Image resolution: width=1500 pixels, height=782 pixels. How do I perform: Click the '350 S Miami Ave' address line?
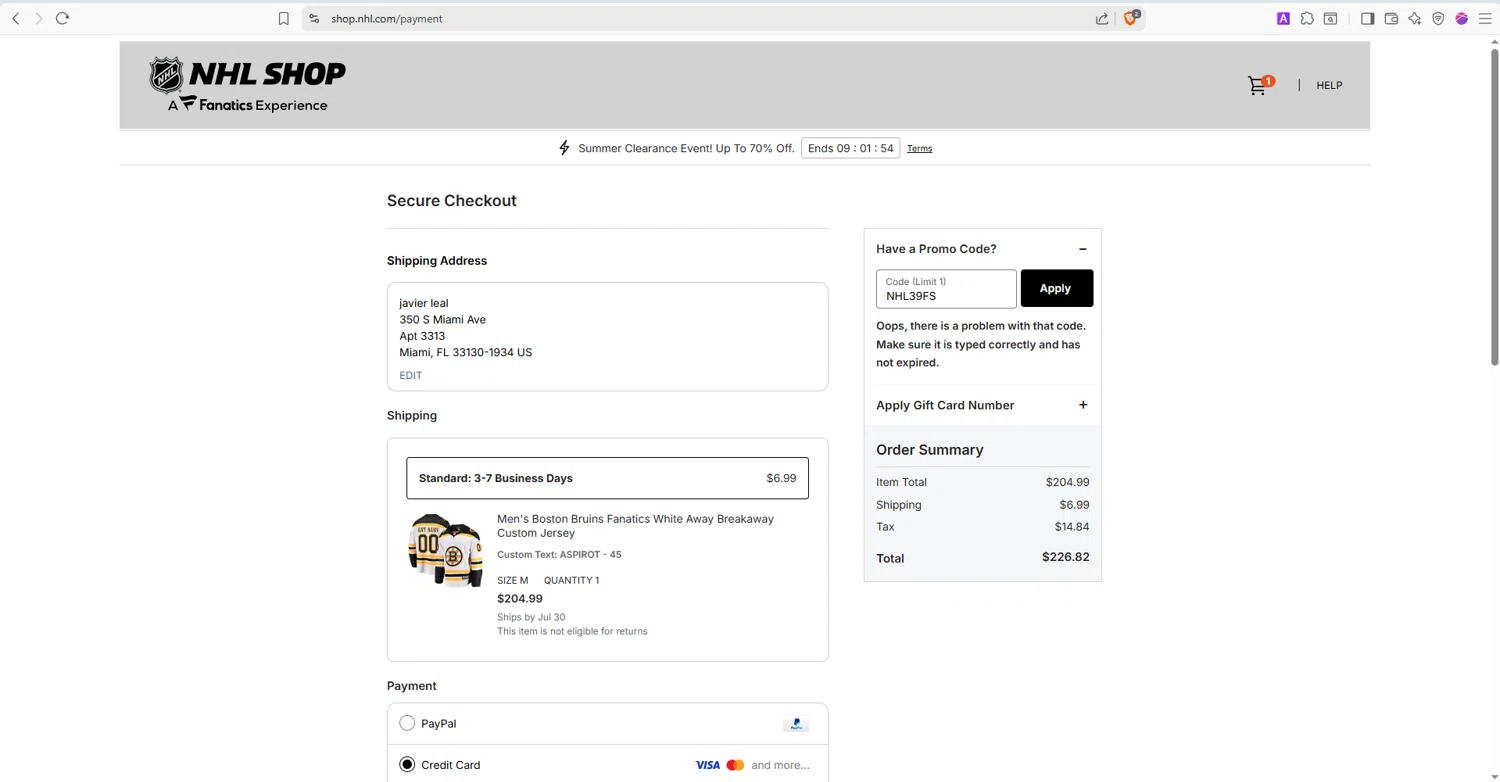click(x=443, y=320)
